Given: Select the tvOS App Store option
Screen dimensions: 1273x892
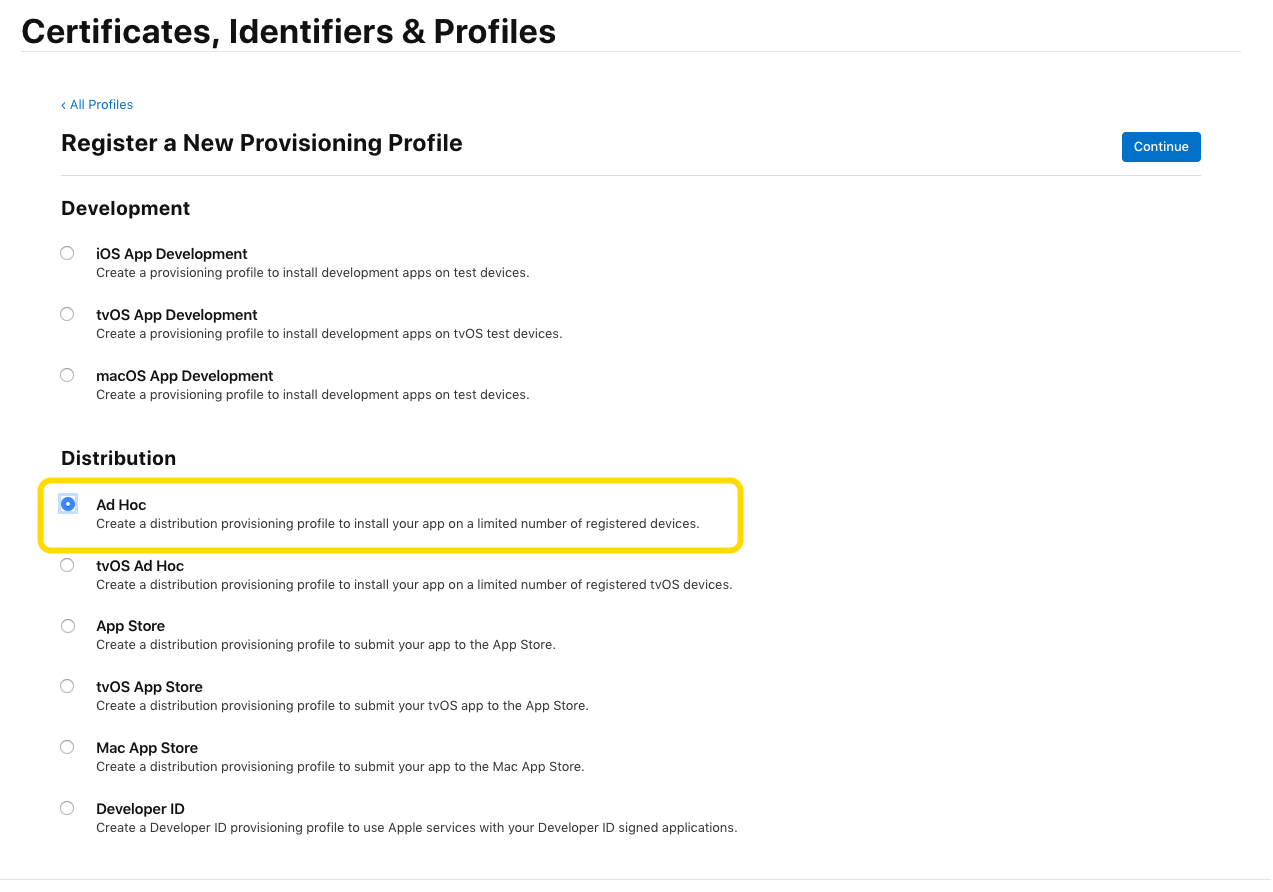Looking at the screenshot, I should coord(66,685).
